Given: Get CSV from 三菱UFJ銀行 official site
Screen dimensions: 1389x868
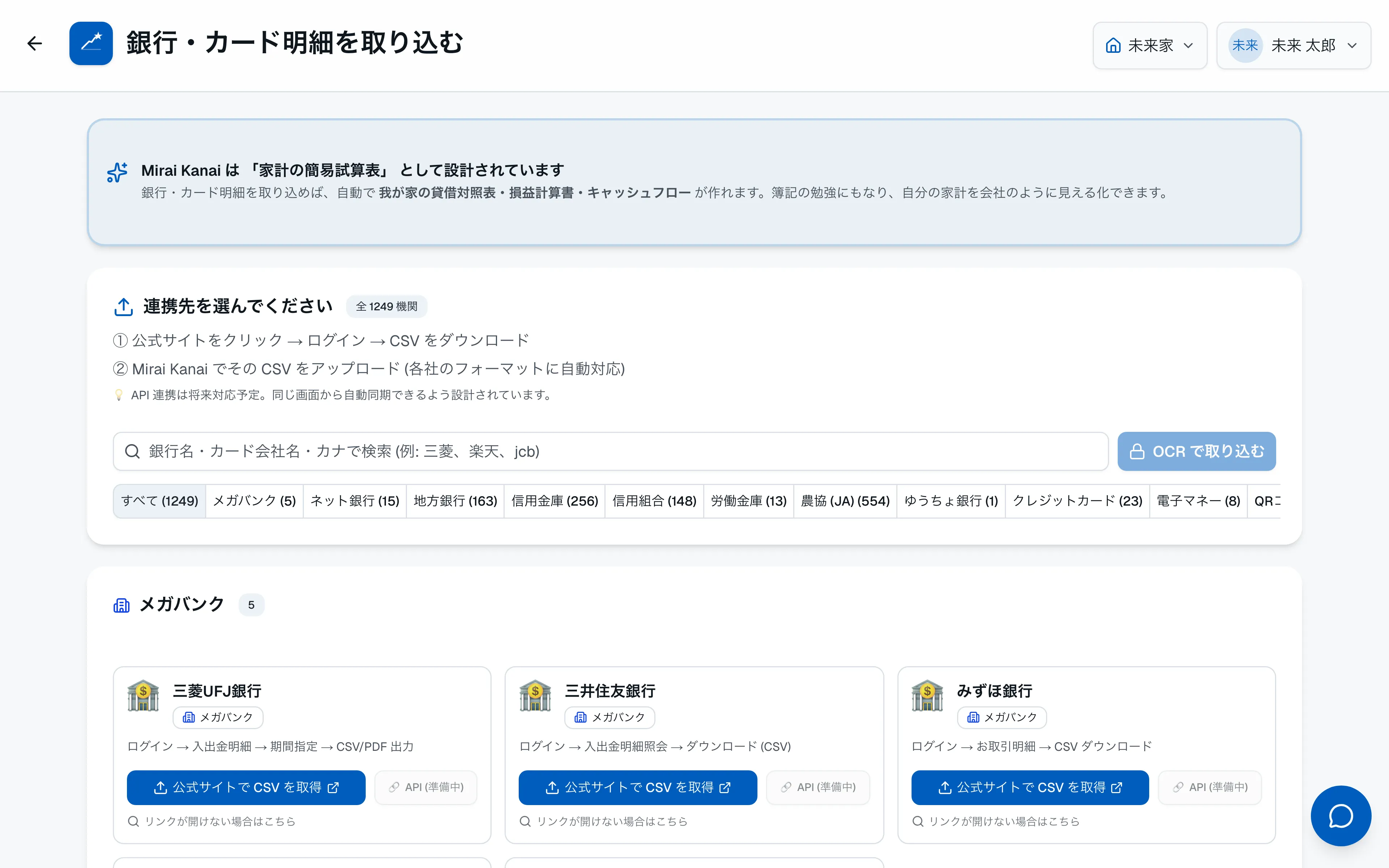Looking at the screenshot, I should (x=246, y=788).
